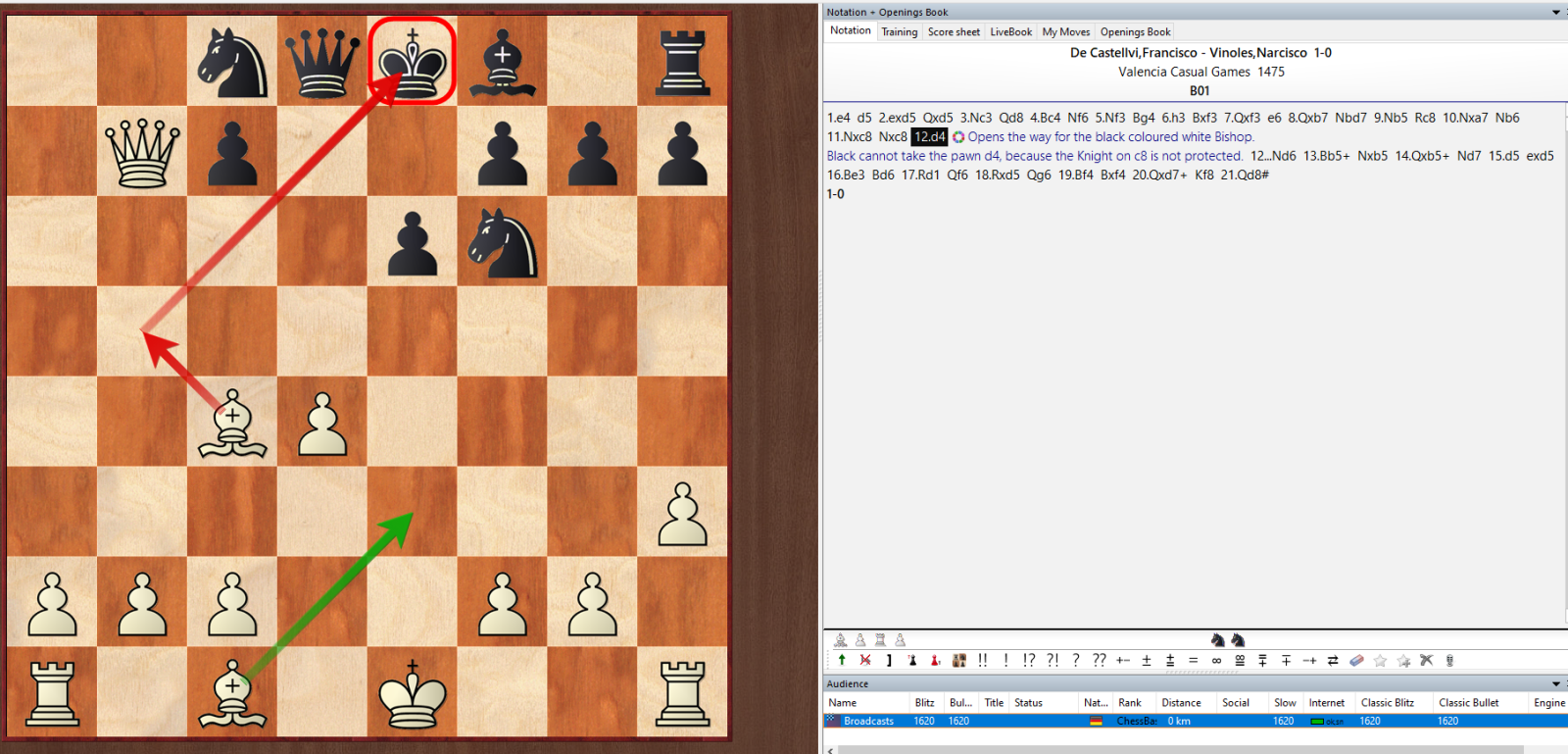Click the microphone icon in annotation toolbar
Viewport: 1568px width, 754px height.
pyautogui.click(x=1449, y=660)
